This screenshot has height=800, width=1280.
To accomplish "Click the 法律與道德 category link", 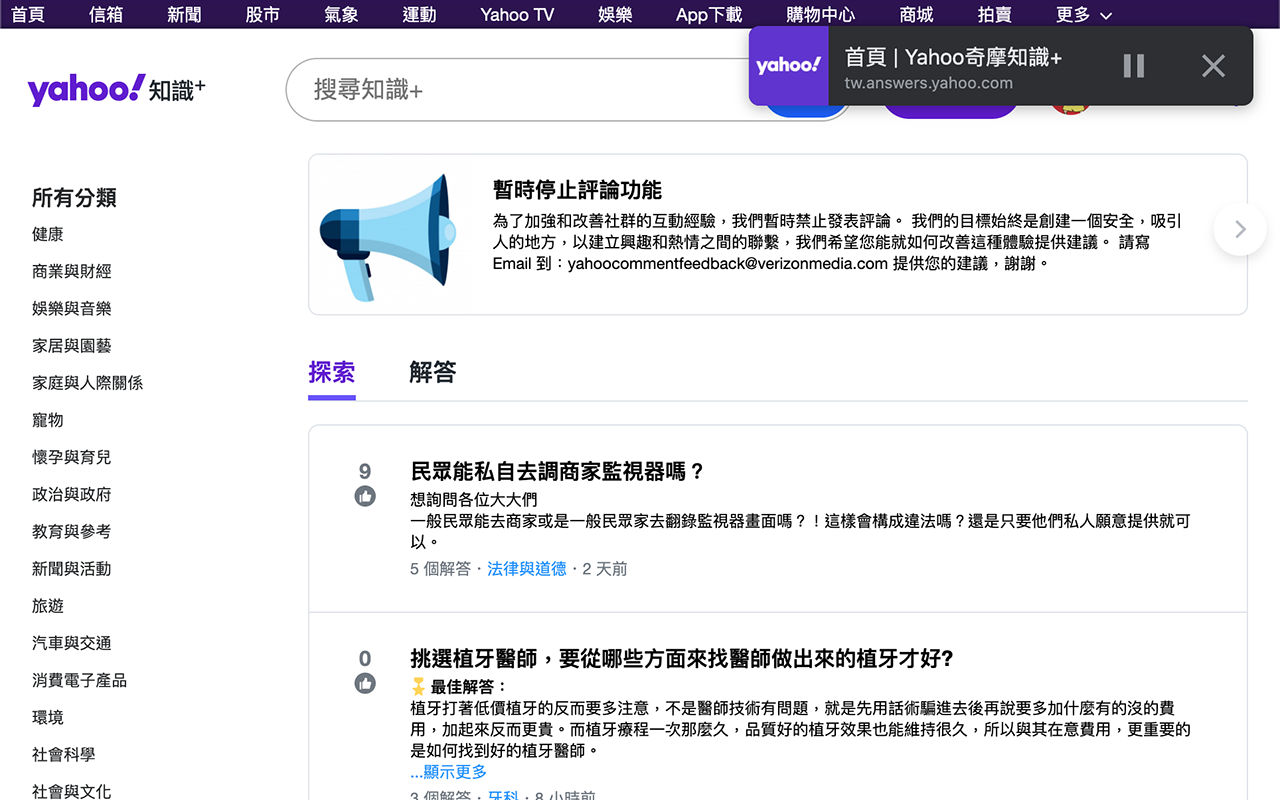I will pyautogui.click(x=527, y=569).
